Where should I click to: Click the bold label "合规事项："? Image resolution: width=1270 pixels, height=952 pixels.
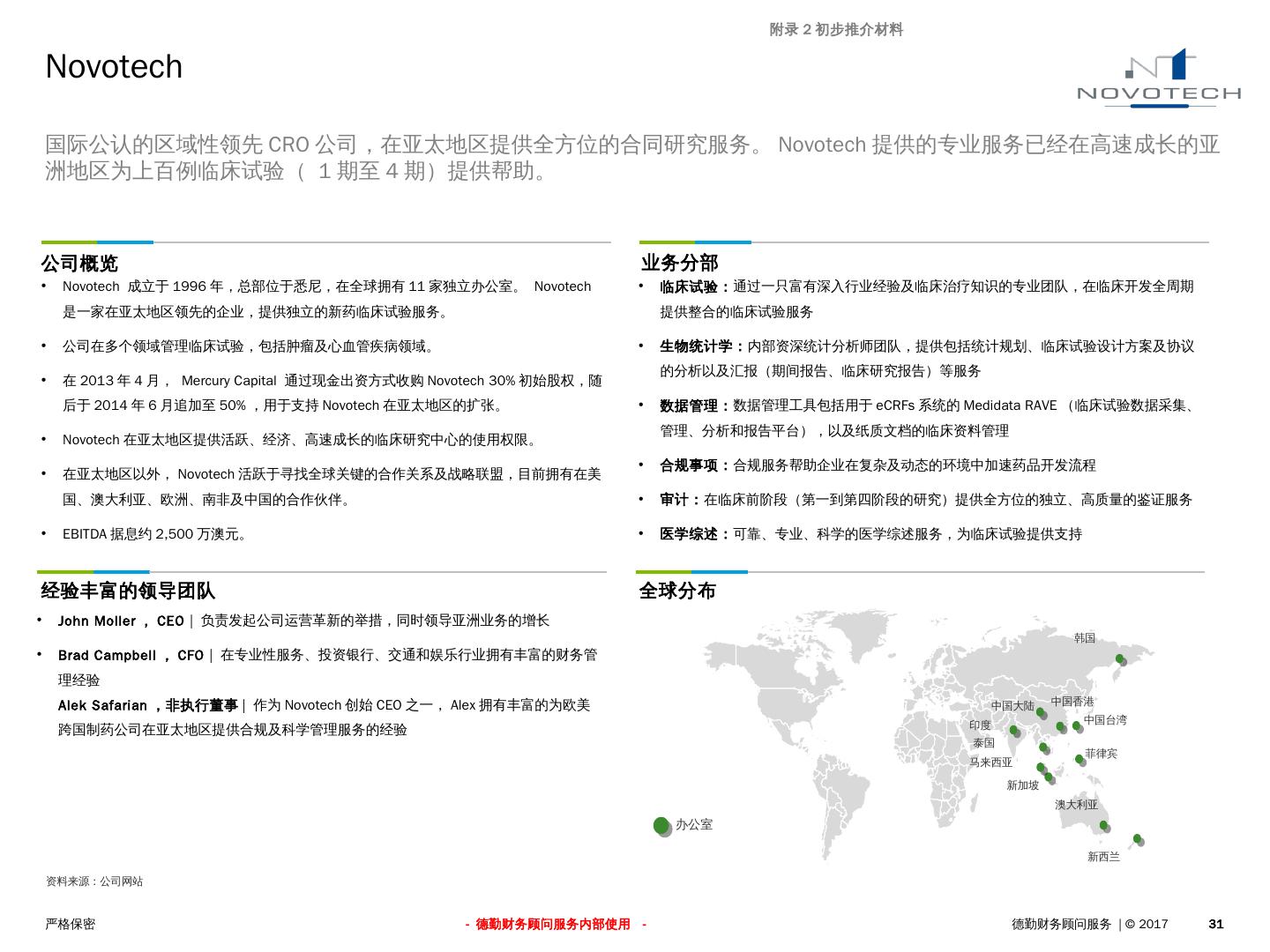click(696, 465)
